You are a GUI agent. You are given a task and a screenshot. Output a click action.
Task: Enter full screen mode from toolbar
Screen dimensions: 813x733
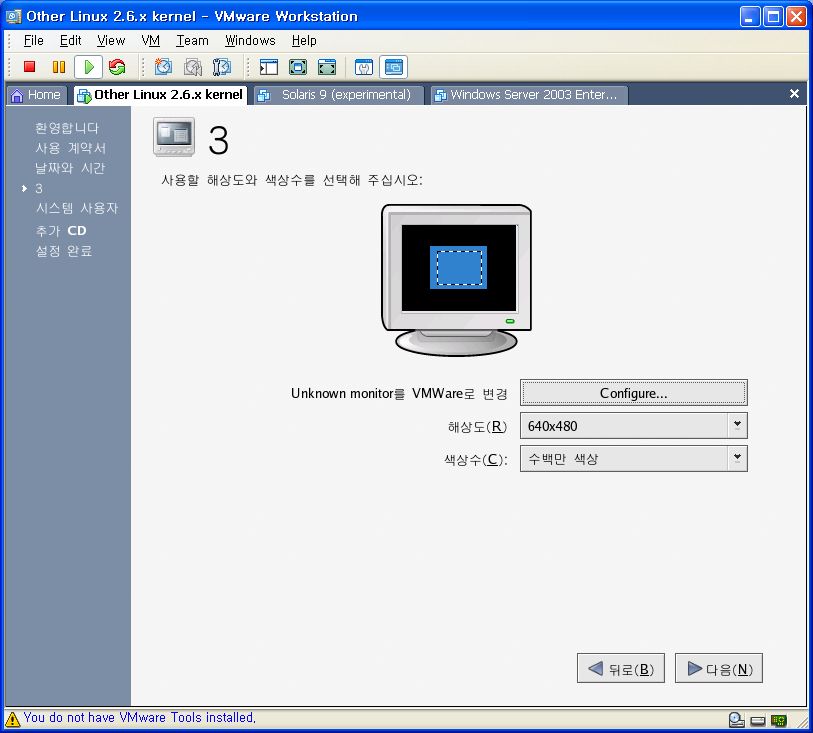pyautogui.click(x=298, y=67)
